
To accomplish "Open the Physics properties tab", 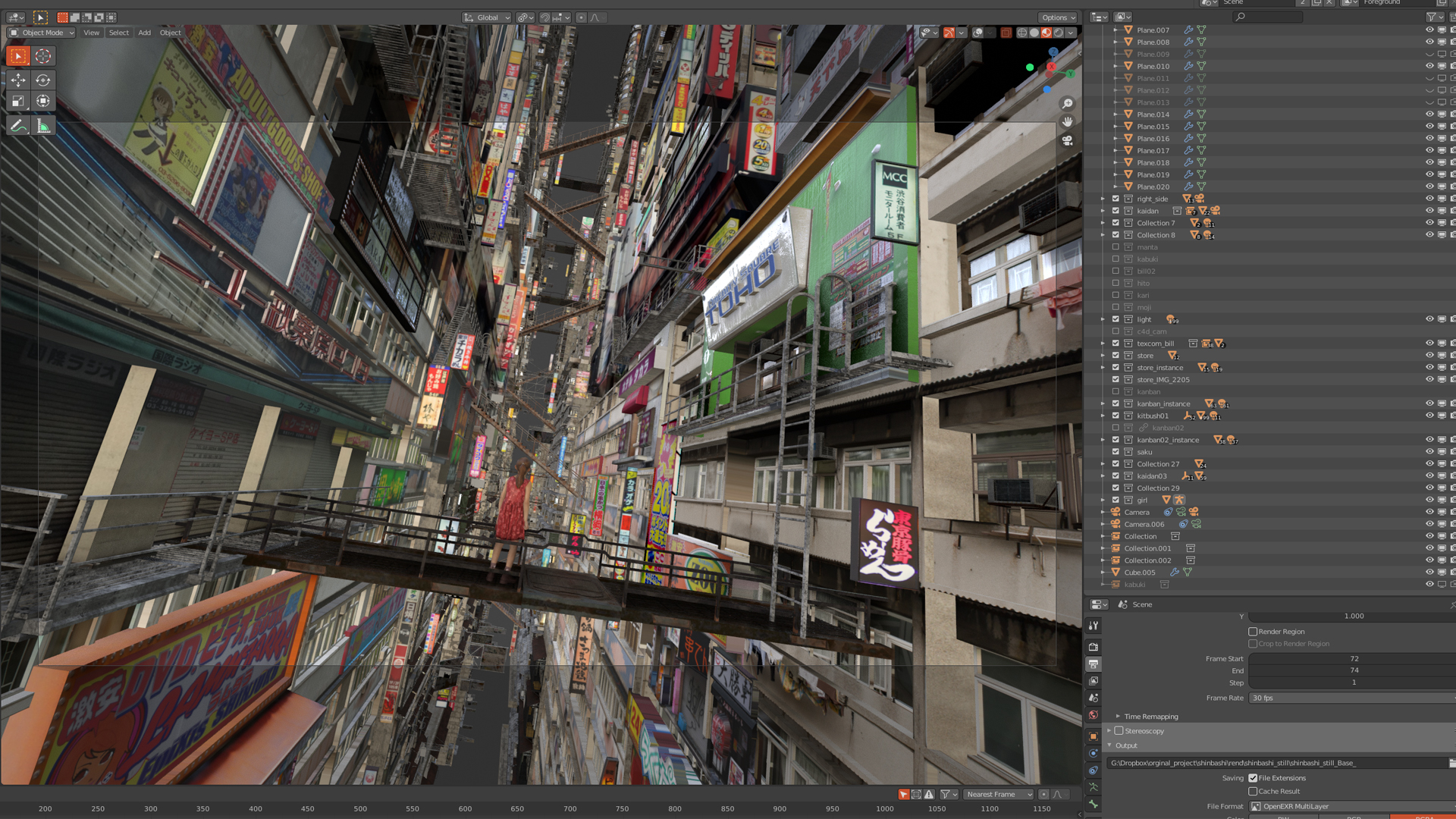I will [1094, 753].
